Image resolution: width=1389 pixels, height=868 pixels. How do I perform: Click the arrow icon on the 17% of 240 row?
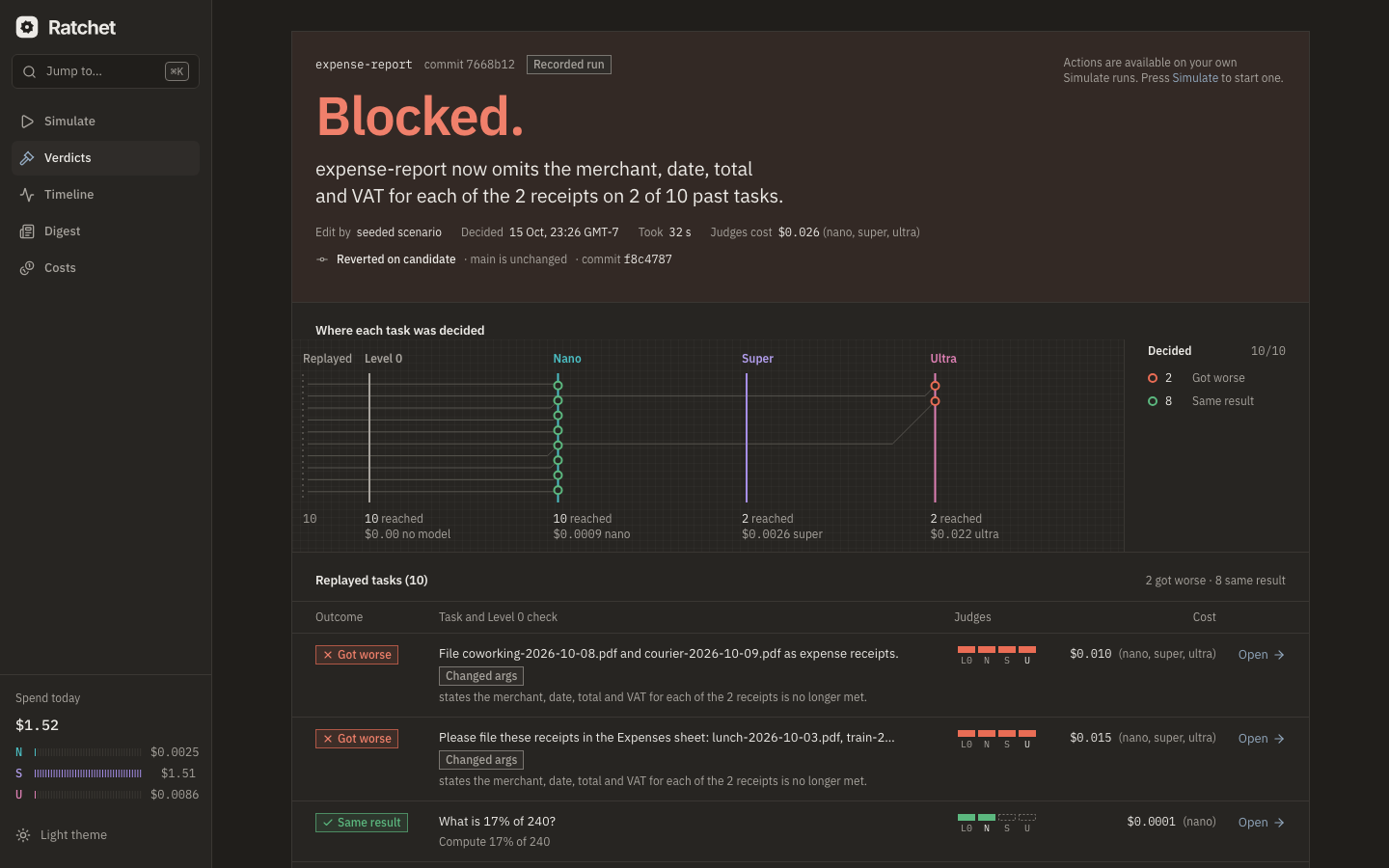[x=1279, y=823]
